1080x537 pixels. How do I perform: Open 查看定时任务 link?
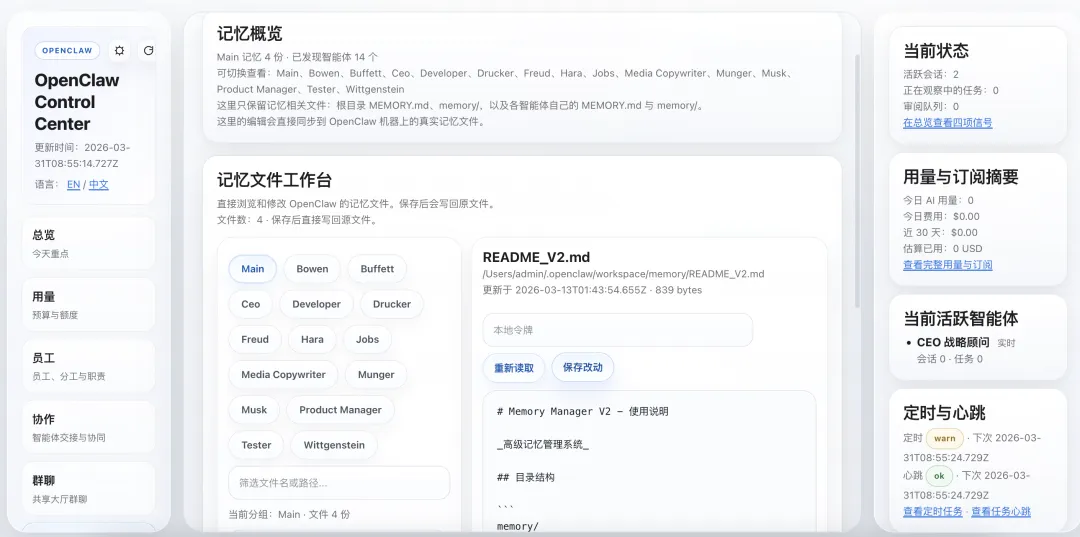point(933,512)
